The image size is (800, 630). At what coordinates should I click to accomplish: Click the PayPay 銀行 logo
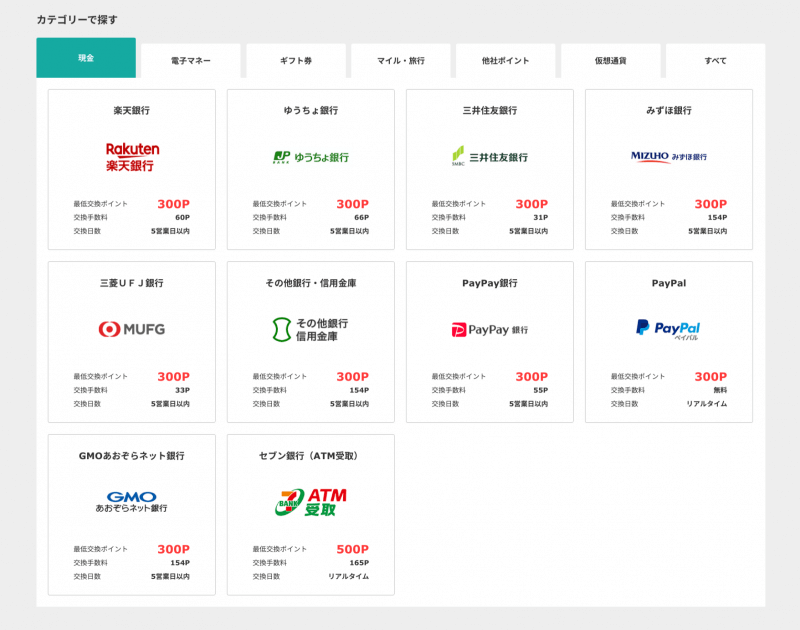pos(490,330)
